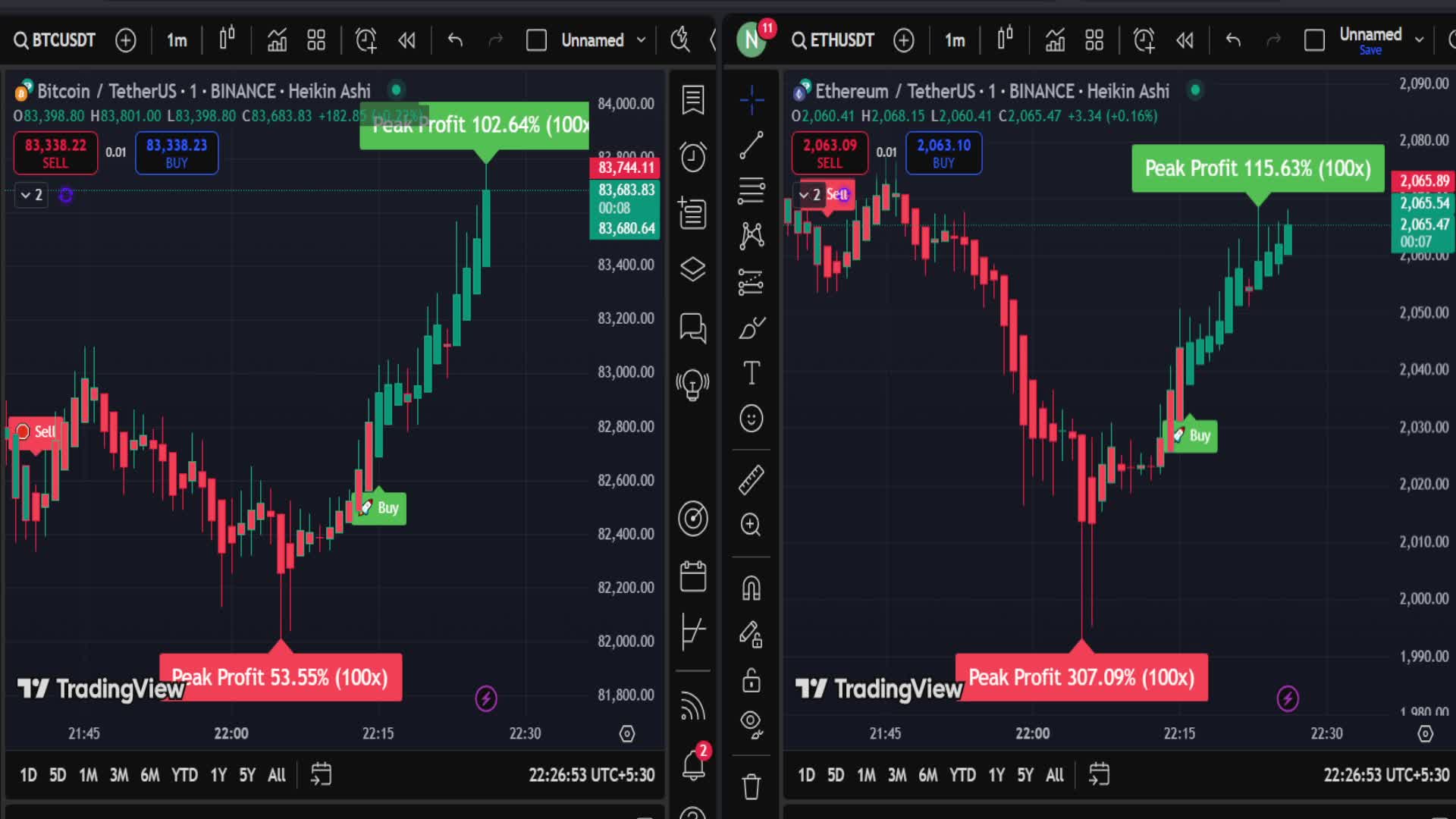This screenshot has height=819, width=1456.
Task: Open the alerts clock panel
Action: pyautogui.click(x=692, y=157)
